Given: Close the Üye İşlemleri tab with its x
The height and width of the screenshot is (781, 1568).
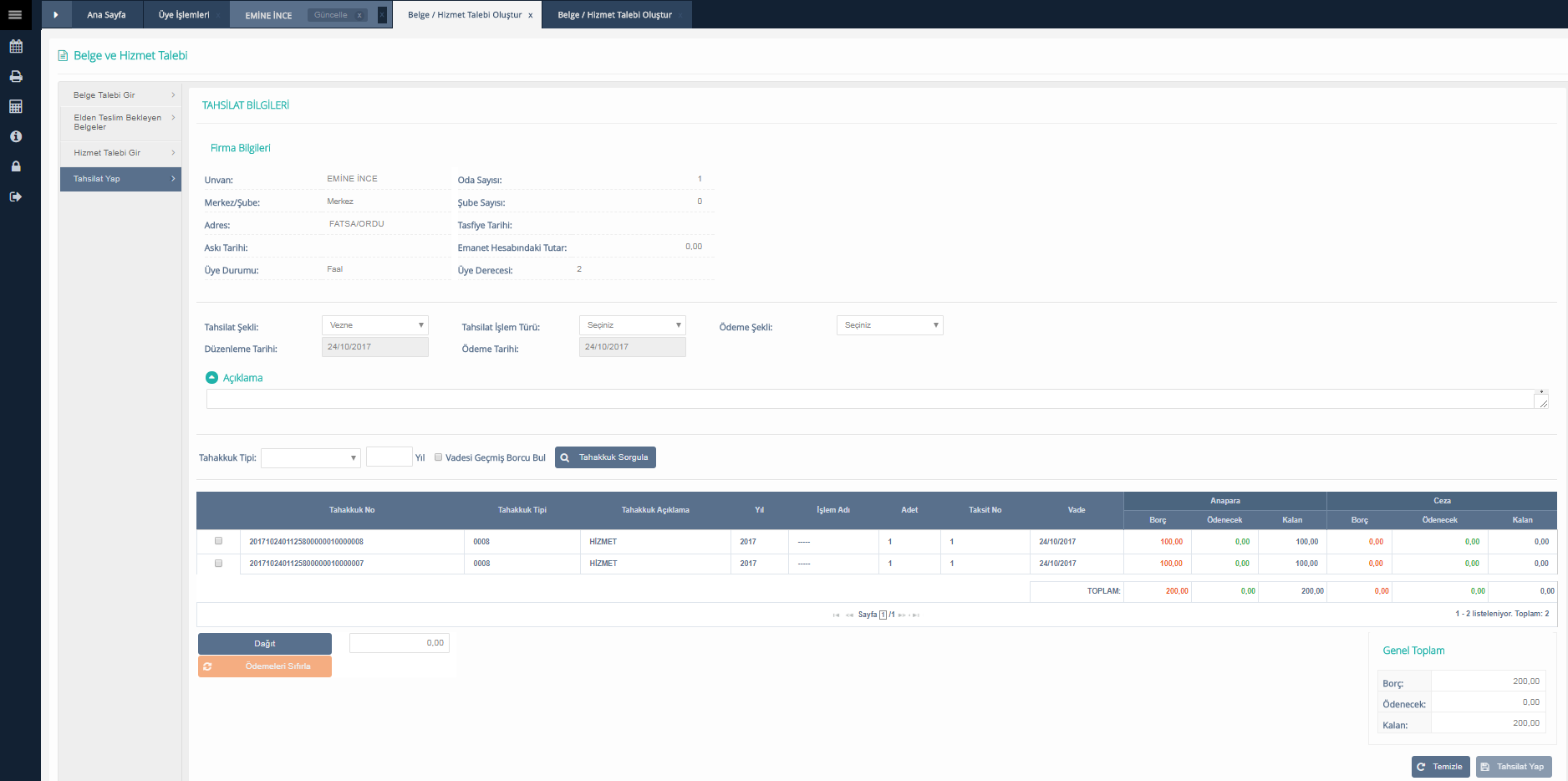Looking at the screenshot, I should coord(219,15).
